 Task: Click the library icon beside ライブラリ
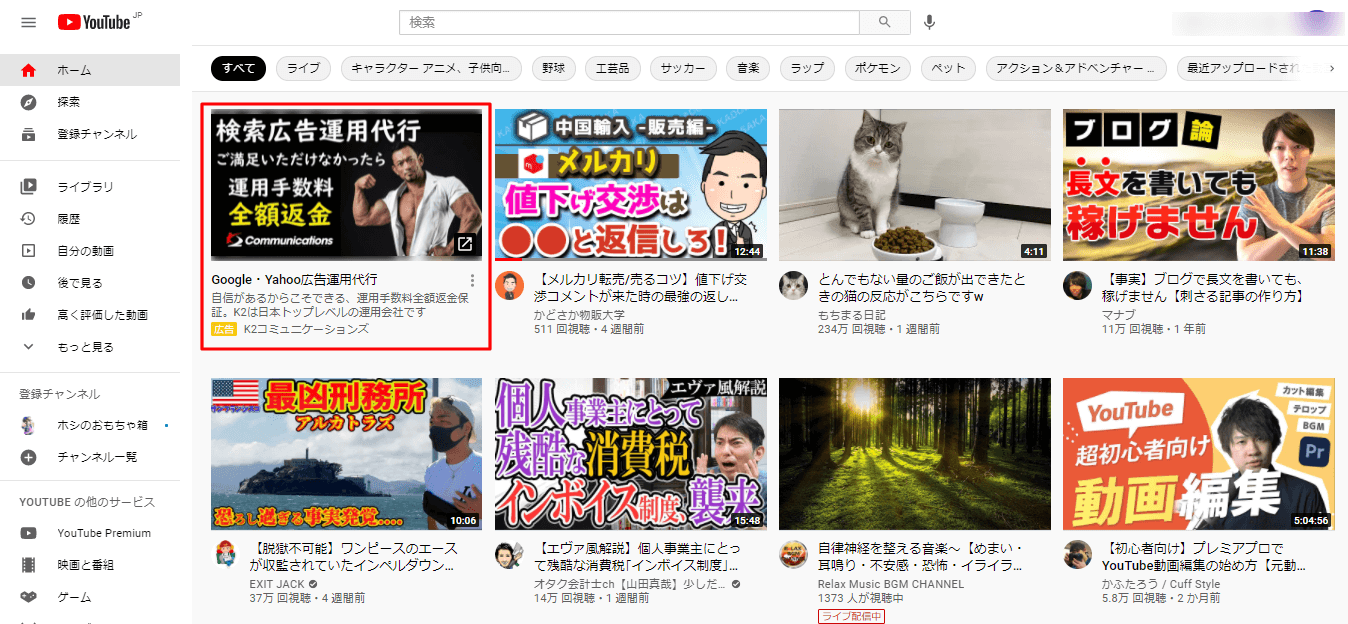click(x=28, y=187)
